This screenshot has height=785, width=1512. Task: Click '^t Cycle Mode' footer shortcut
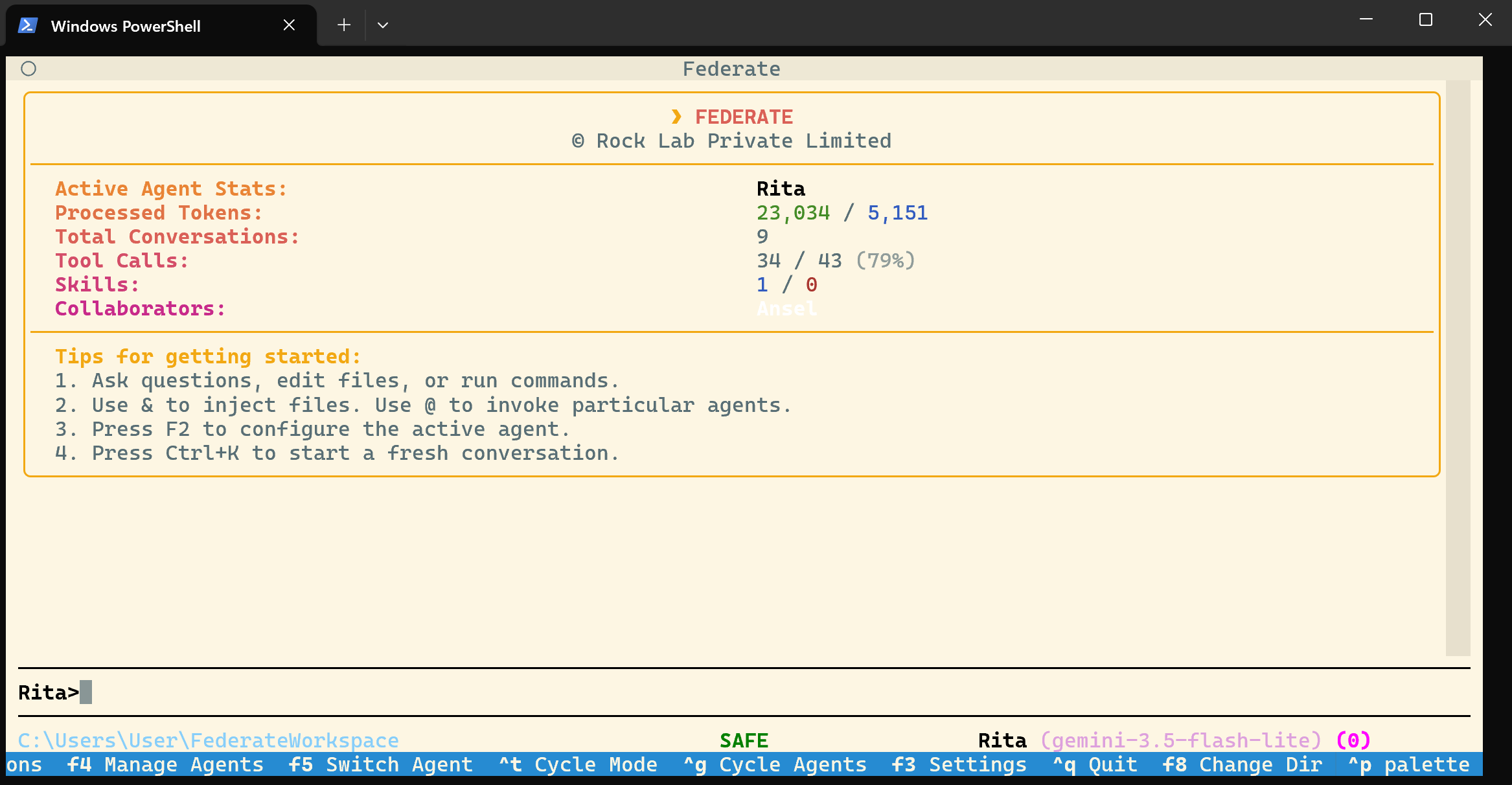point(577,764)
